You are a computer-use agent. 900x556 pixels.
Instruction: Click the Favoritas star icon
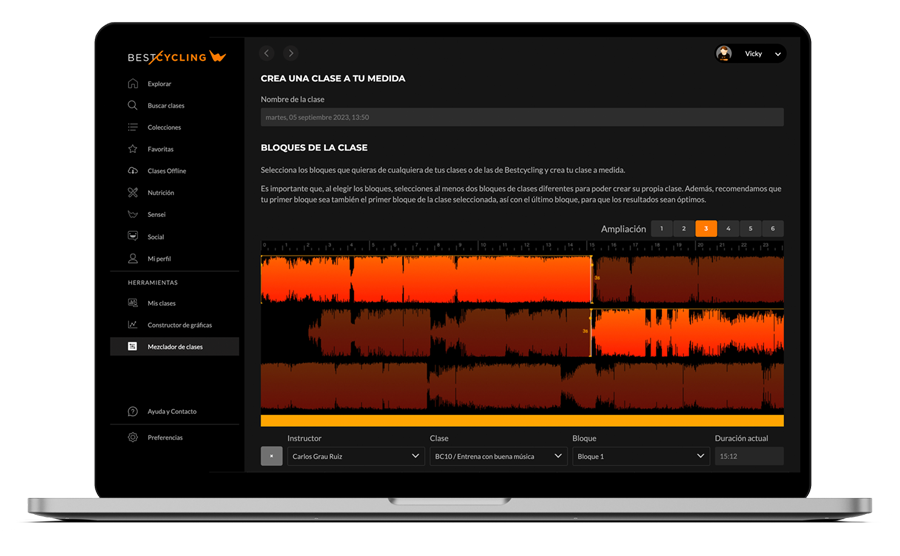click(133, 149)
